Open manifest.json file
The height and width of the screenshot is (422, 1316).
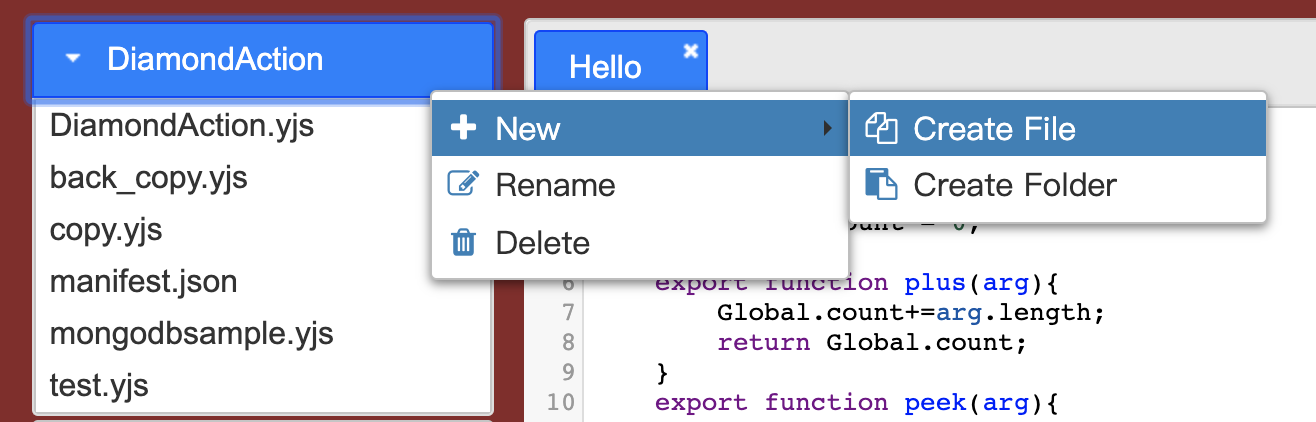143,282
